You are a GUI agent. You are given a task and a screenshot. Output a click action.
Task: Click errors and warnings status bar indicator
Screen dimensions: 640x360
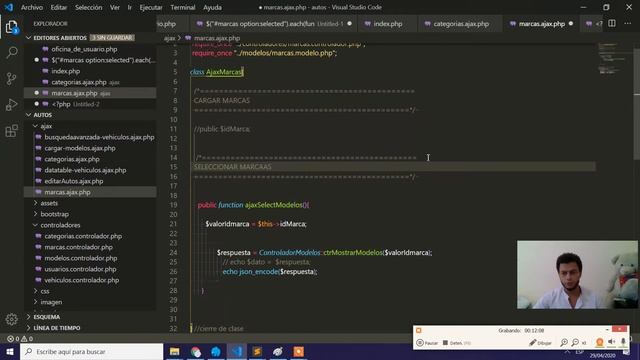pyautogui.click(x=20, y=339)
